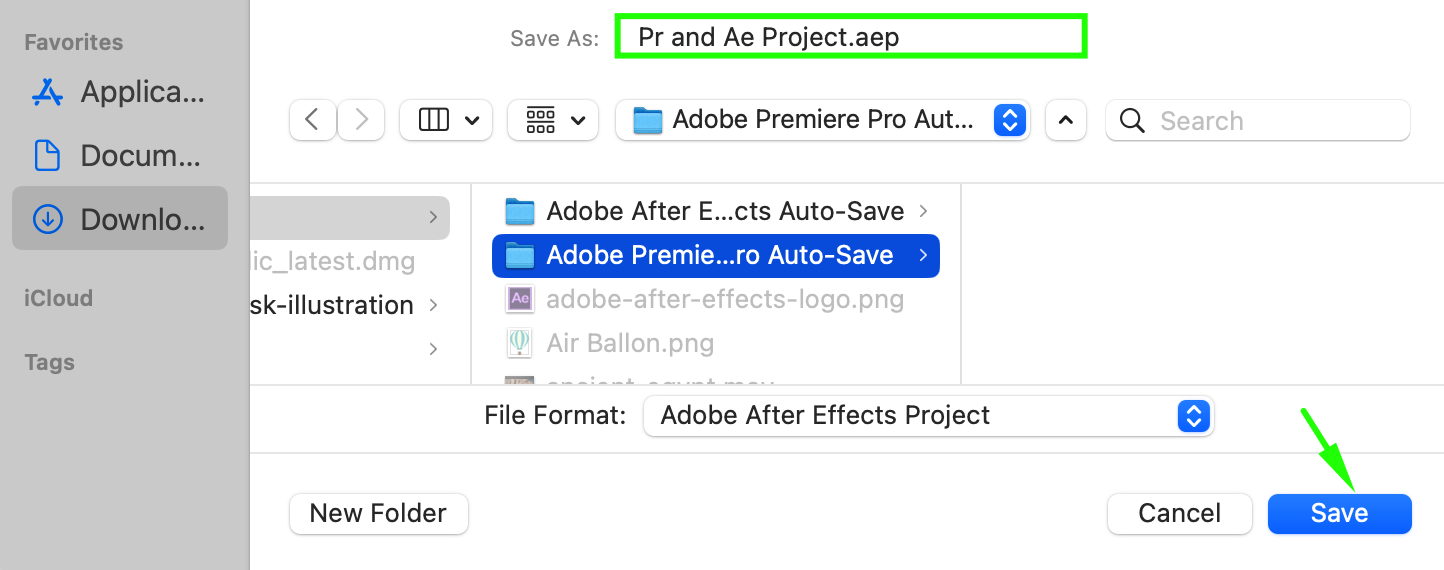Expand the Adobe After Effects Auto-Save folder chevron

(922, 211)
